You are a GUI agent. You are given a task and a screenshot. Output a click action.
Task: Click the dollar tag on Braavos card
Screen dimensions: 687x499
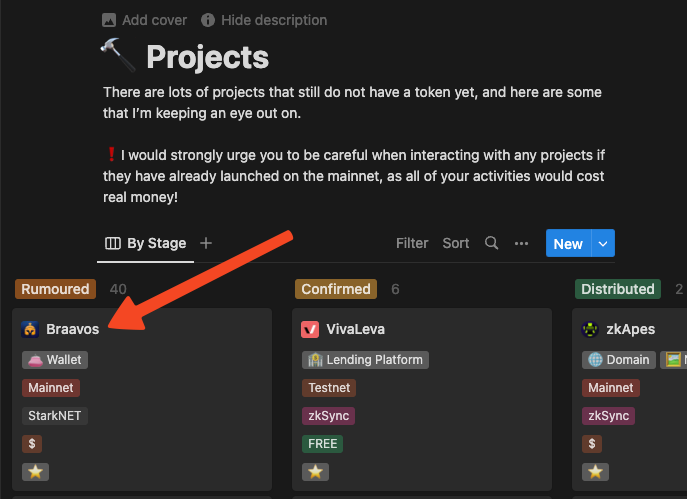[32, 444]
